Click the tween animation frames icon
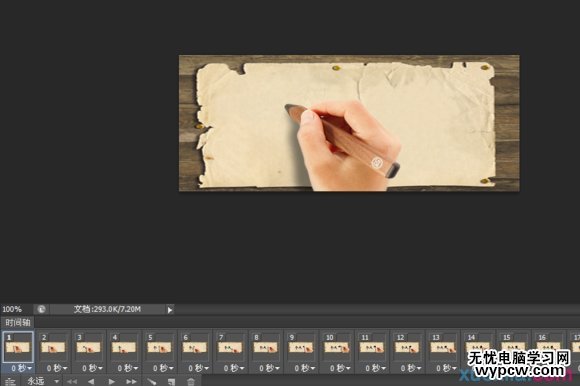This screenshot has width=580, height=386. click(152, 382)
